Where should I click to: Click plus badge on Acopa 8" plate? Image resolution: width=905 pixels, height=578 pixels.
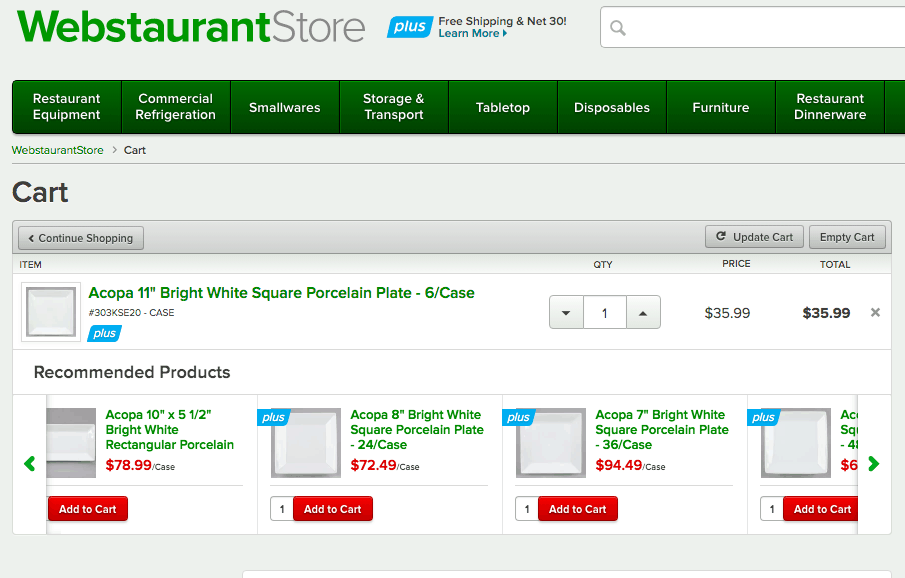pos(273,417)
